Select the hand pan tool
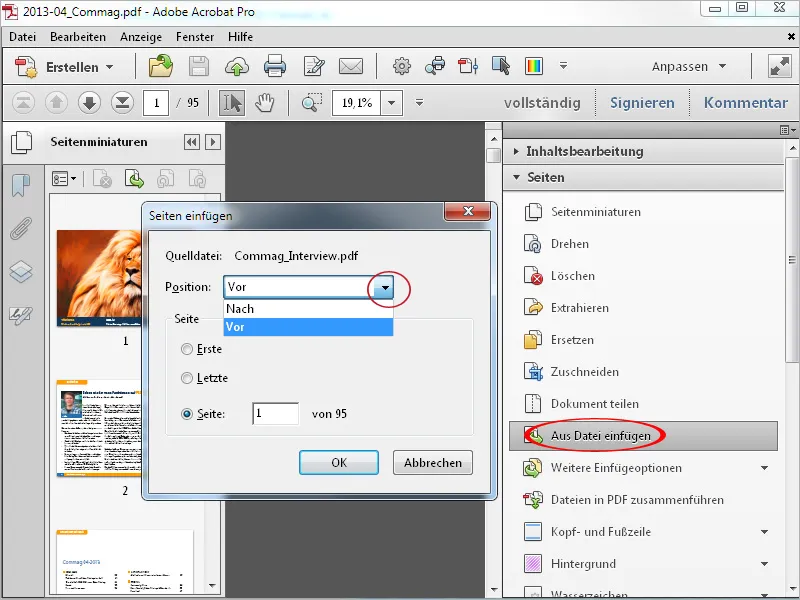This screenshot has height=600, width=800. click(264, 103)
